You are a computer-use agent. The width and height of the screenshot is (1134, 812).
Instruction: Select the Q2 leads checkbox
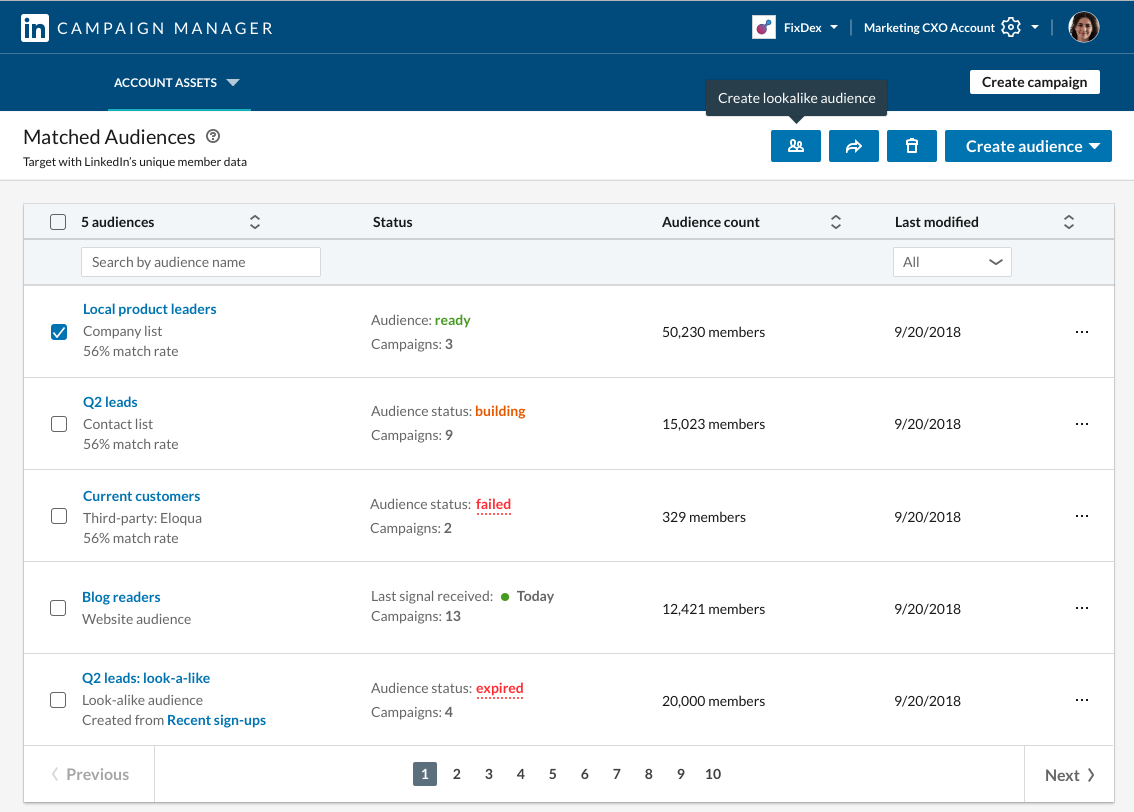click(x=59, y=424)
